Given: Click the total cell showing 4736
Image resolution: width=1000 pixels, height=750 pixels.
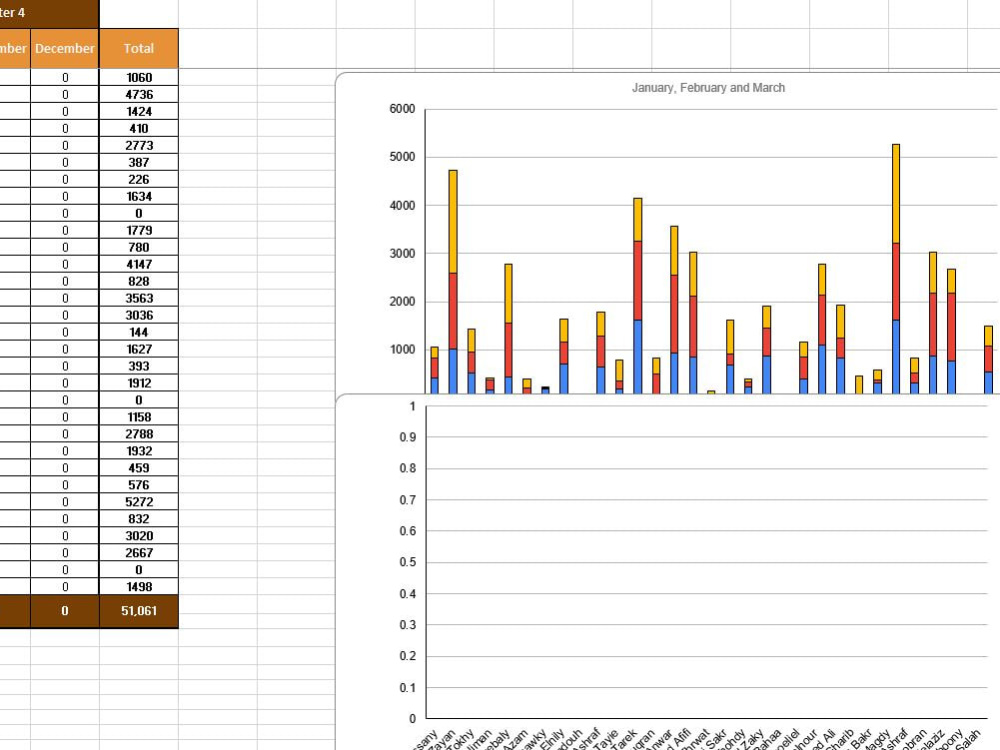Looking at the screenshot, I should pos(138,94).
